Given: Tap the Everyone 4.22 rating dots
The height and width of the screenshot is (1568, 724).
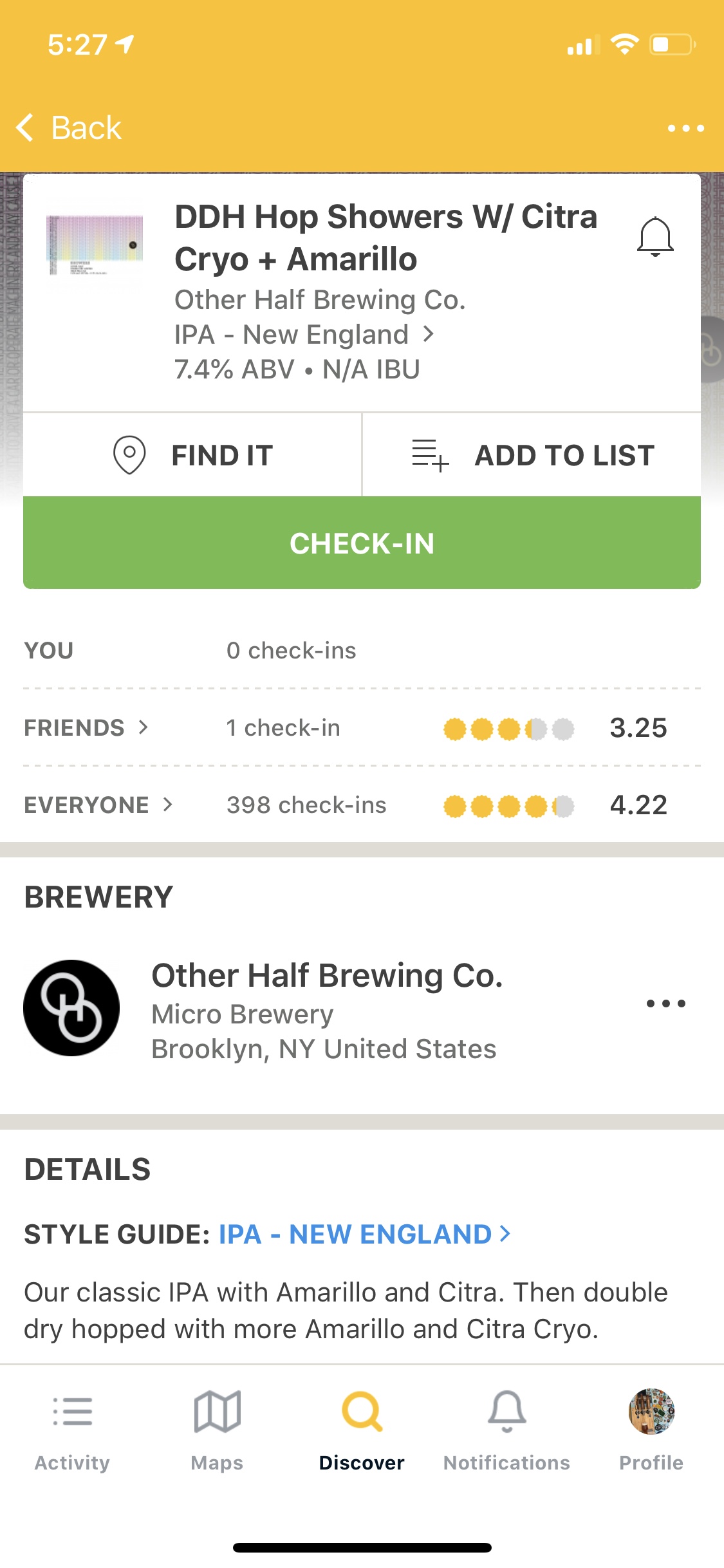Looking at the screenshot, I should [x=508, y=806].
